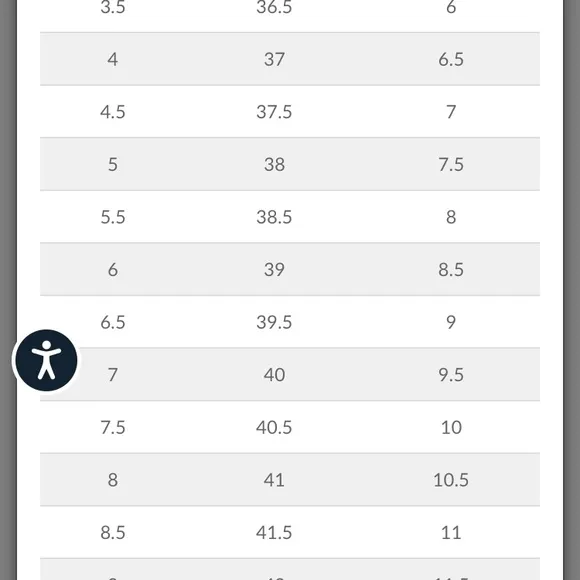Click the 10 size cell
This screenshot has height=580, width=580.
[451, 427]
